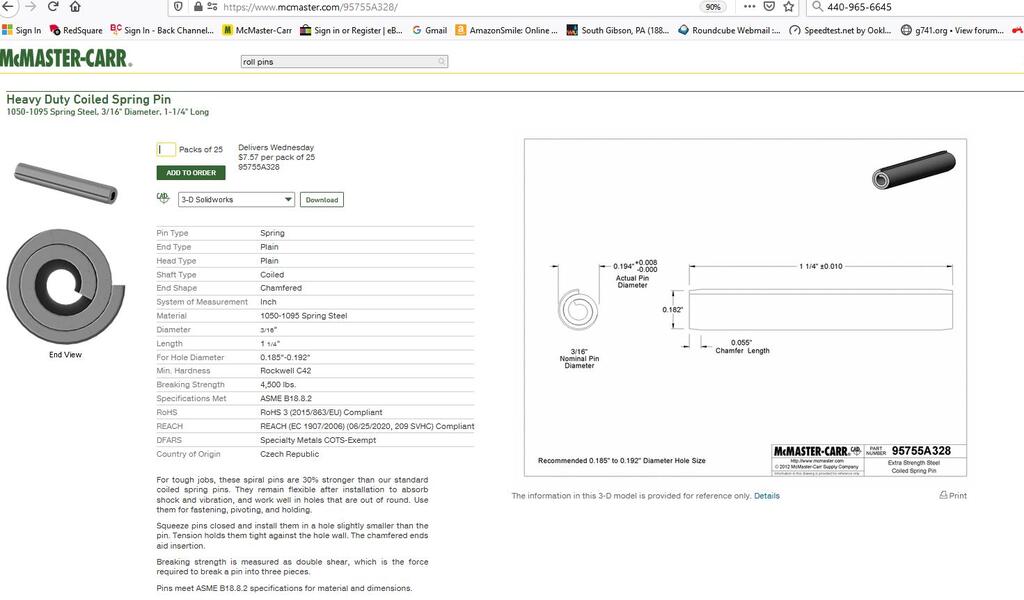
Task: Open the tracking protection shield icon
Action: [x=178, y=7]
